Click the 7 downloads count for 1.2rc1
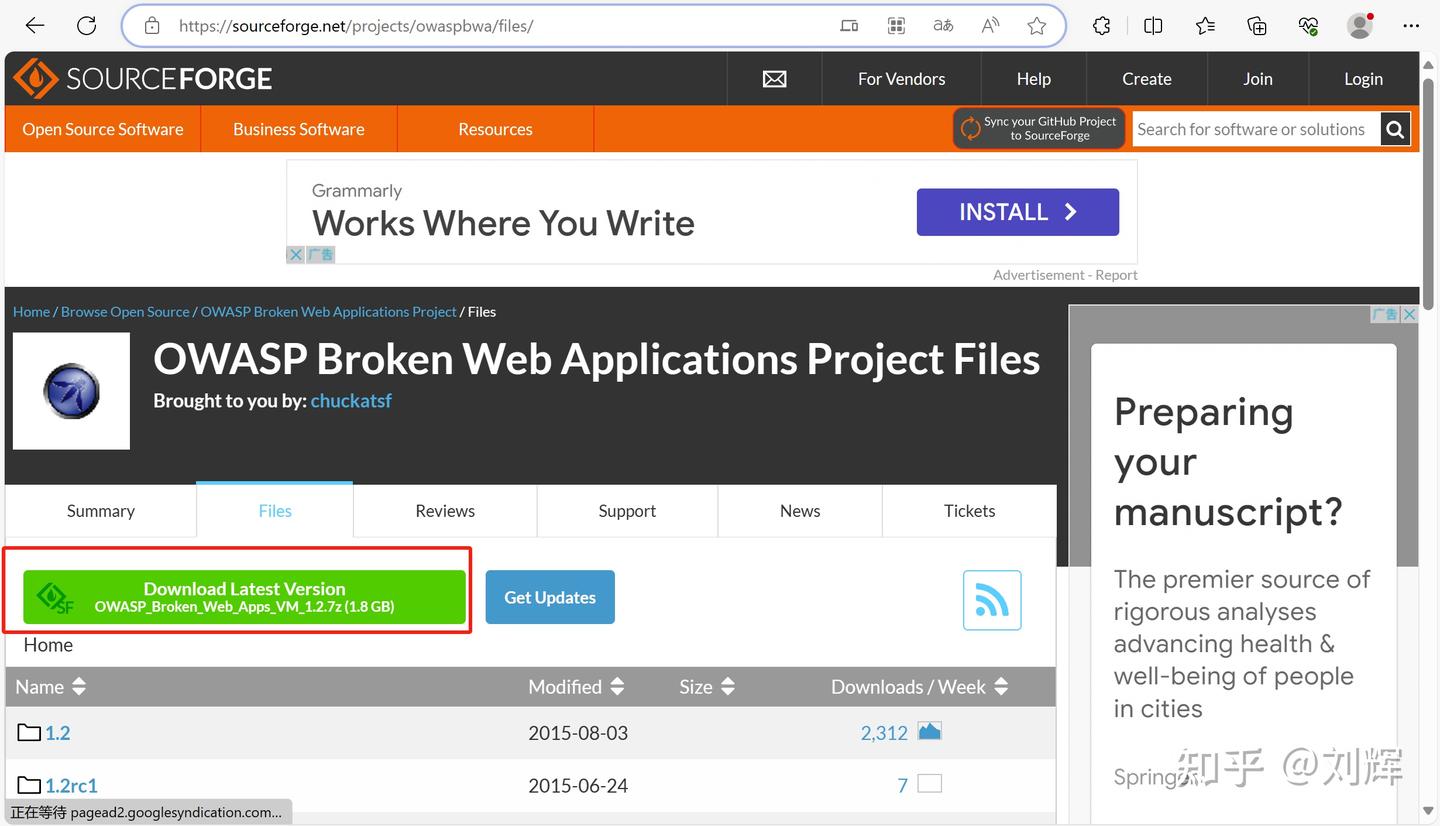This screenshot has height=826, width=1440. pos(902,785)
